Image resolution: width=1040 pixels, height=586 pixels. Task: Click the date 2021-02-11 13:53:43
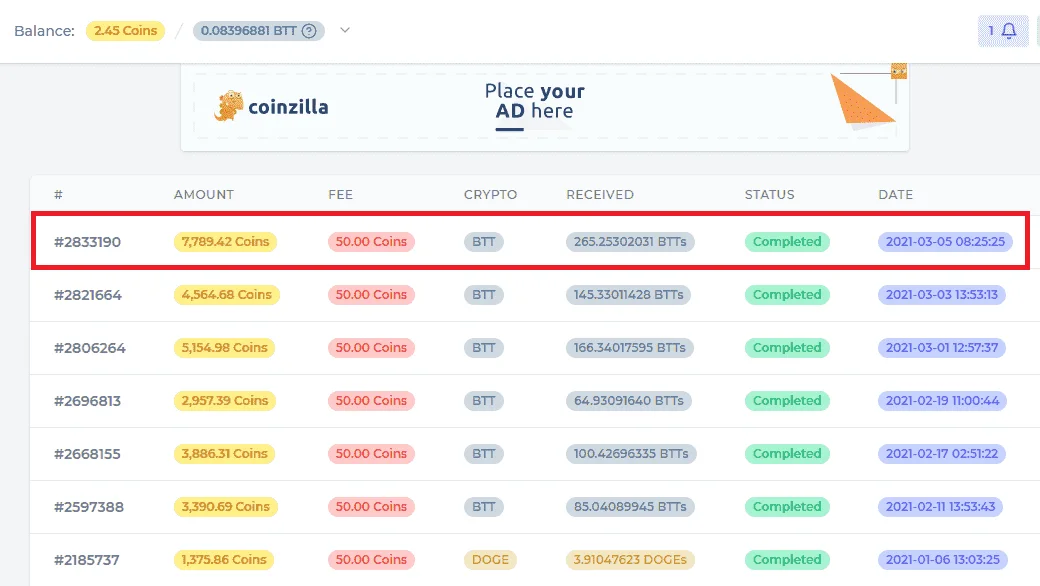tap(941, 506)
